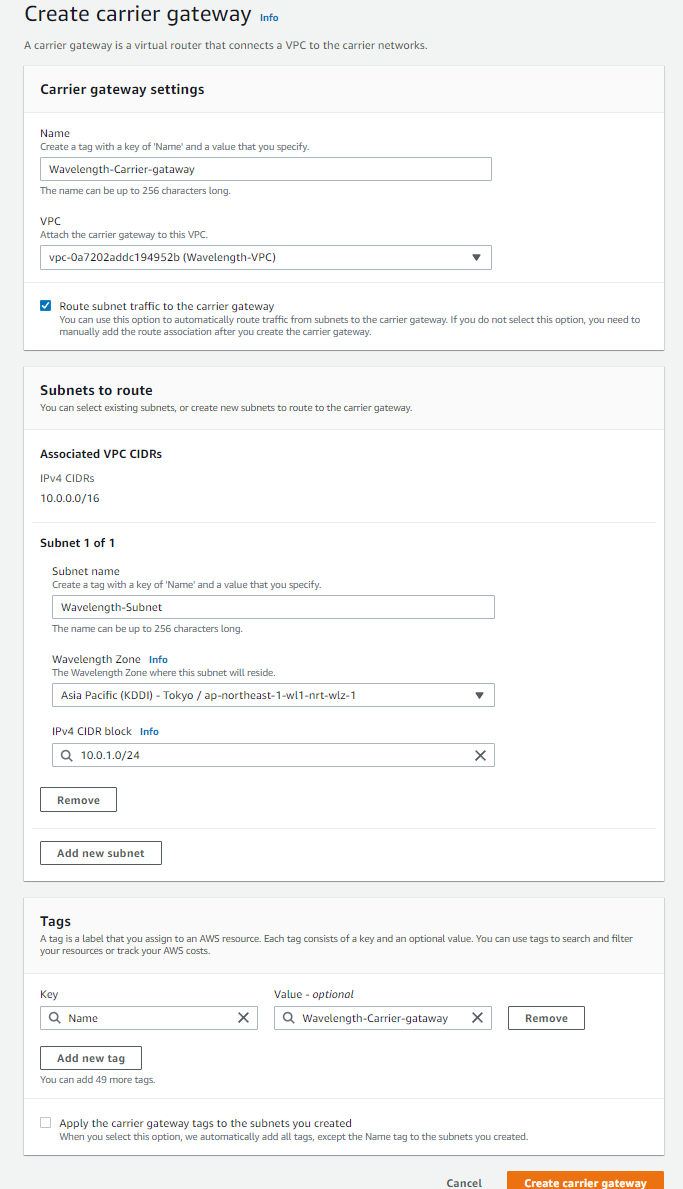Click Add new subnet
This screenshot has height=1189, width=683.
coord(100,853)
